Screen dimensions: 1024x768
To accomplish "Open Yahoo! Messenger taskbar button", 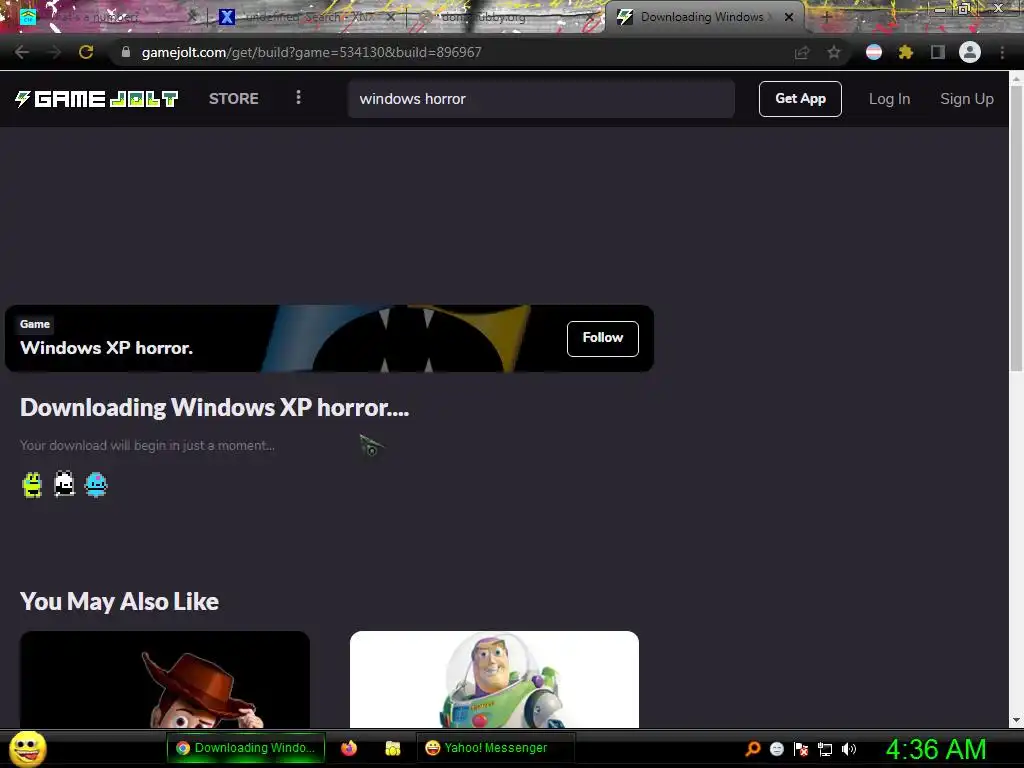I will pyautogui.click(x=495, y=748).
